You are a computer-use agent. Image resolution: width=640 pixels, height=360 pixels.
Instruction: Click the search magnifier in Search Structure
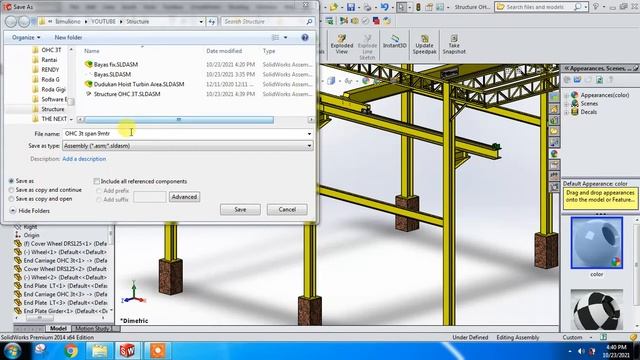(x=309, y=22)
